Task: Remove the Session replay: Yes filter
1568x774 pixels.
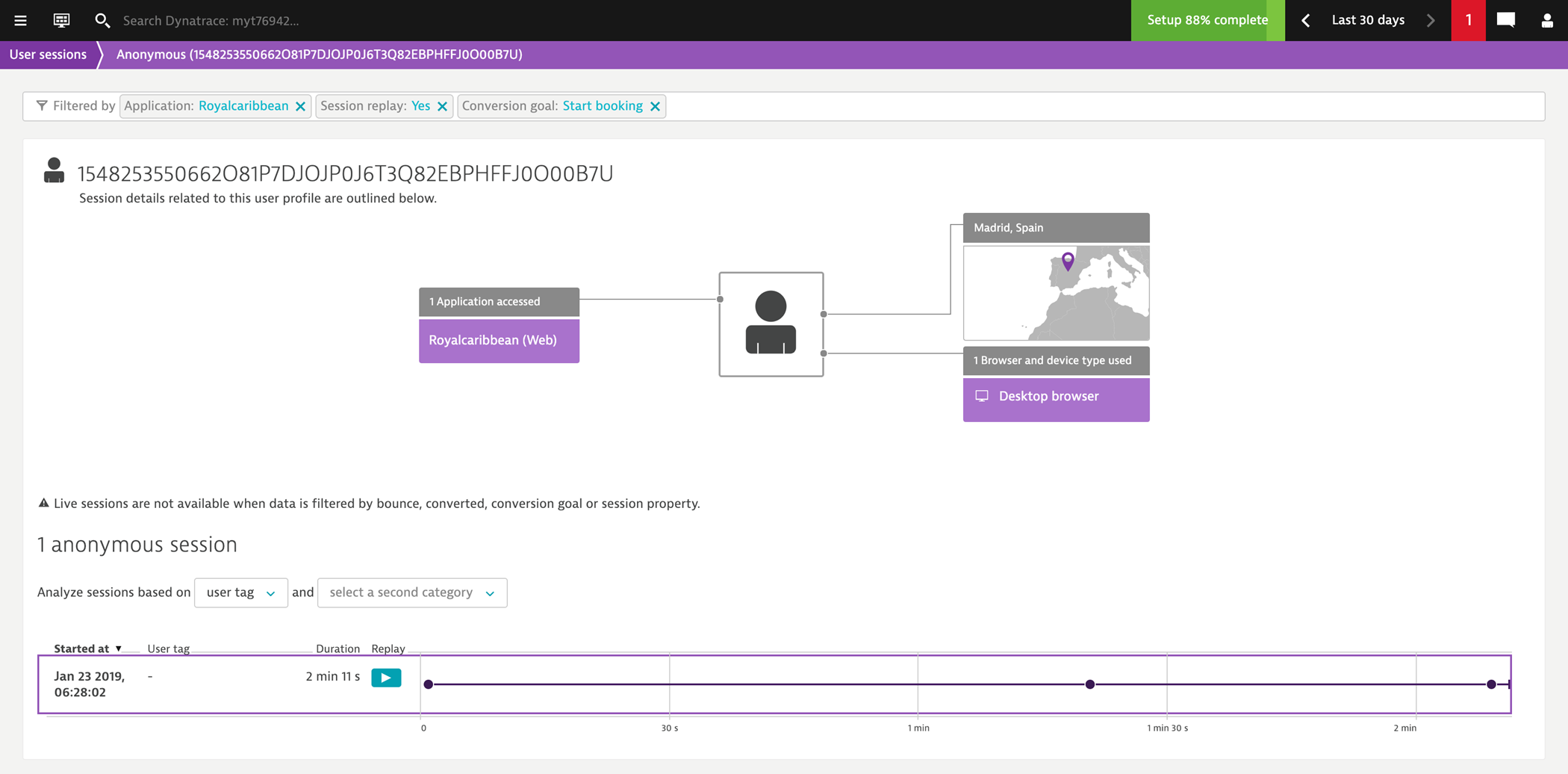Action: [442, 106]
